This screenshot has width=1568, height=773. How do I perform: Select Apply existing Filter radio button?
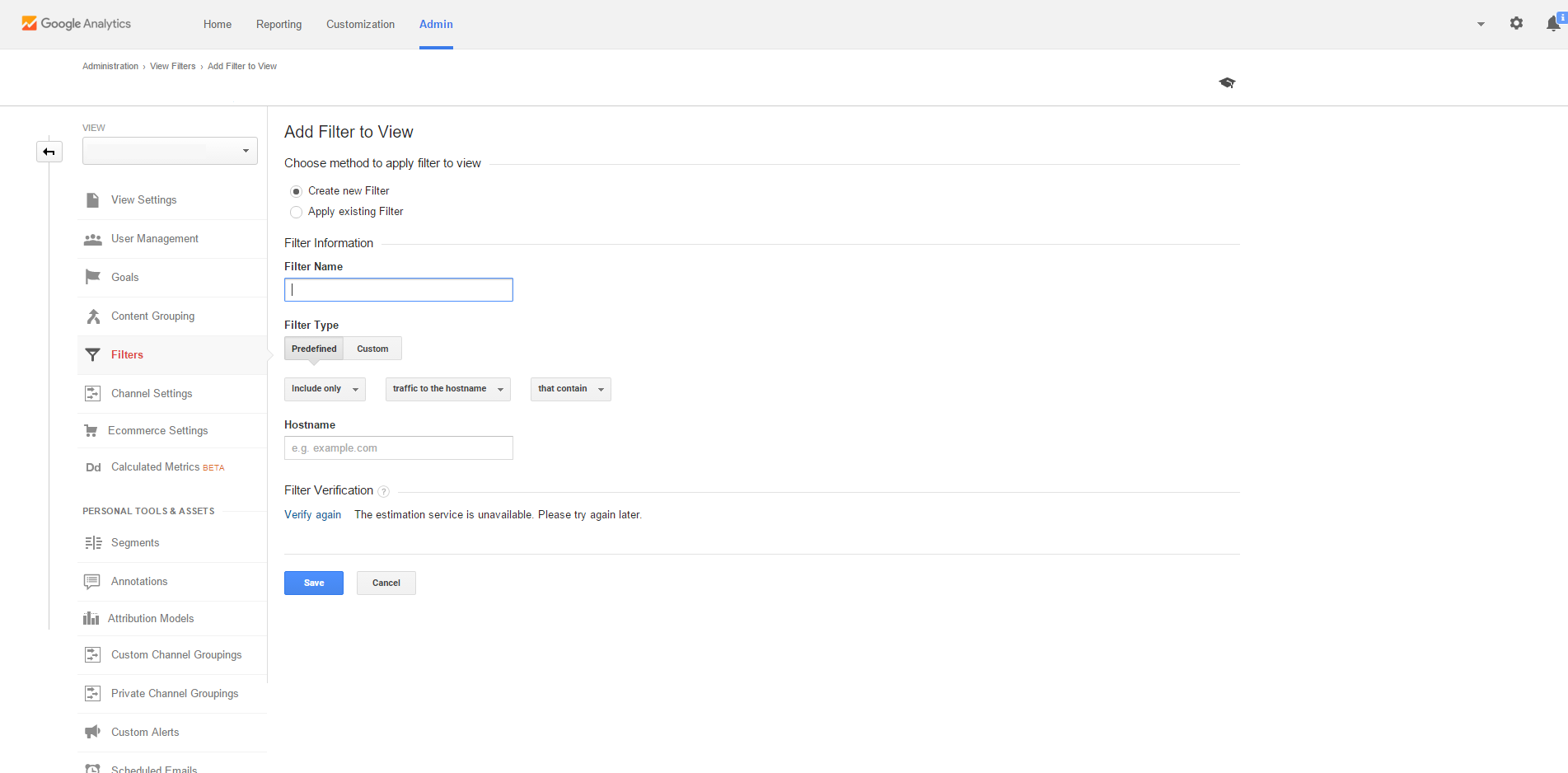click(296, 212)
